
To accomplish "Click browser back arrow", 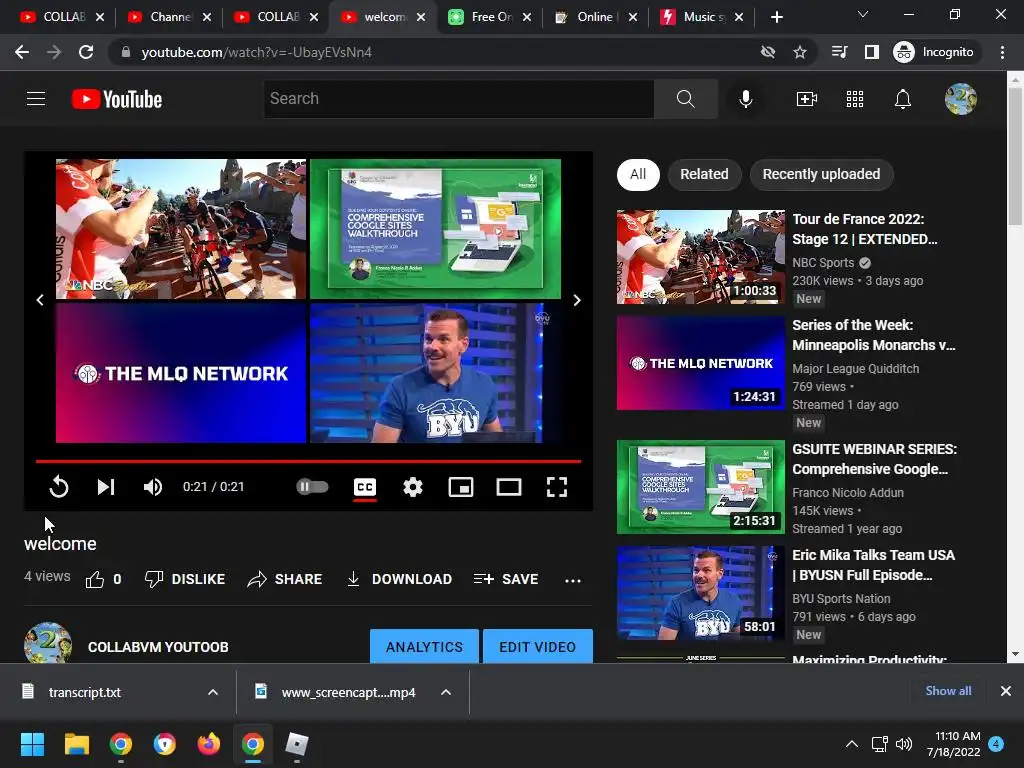I will pyautogui.click(x=22, y=52).
